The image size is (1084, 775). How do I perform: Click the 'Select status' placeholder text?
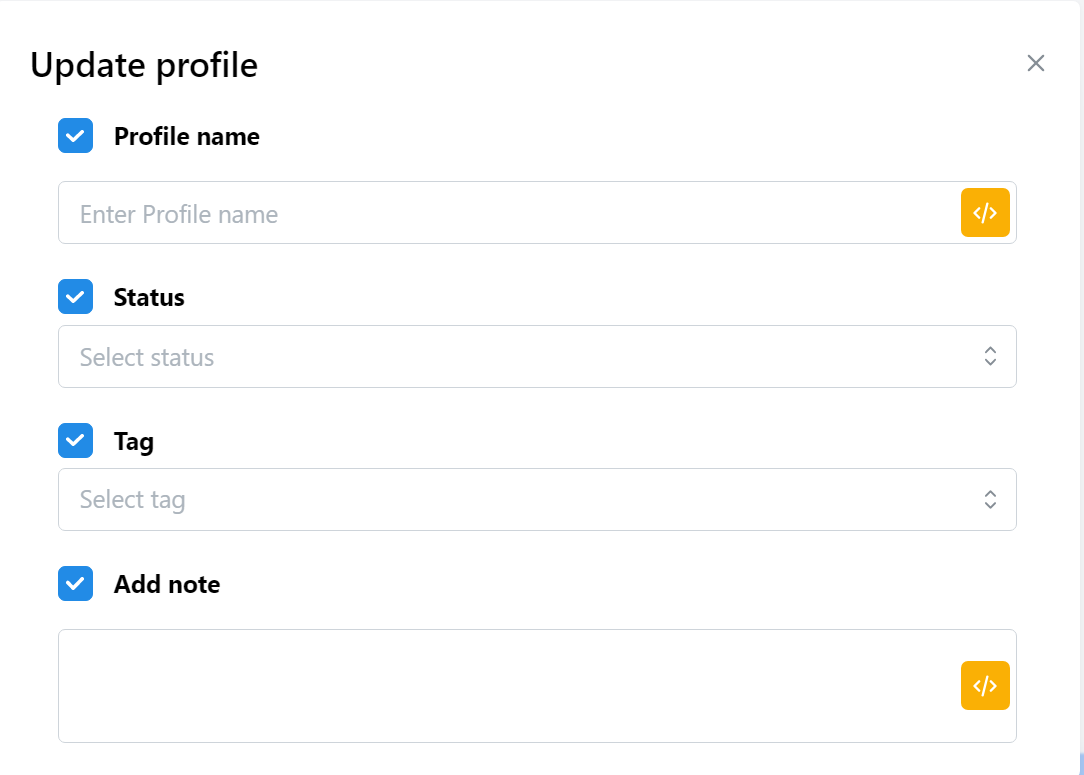point(147,358)
